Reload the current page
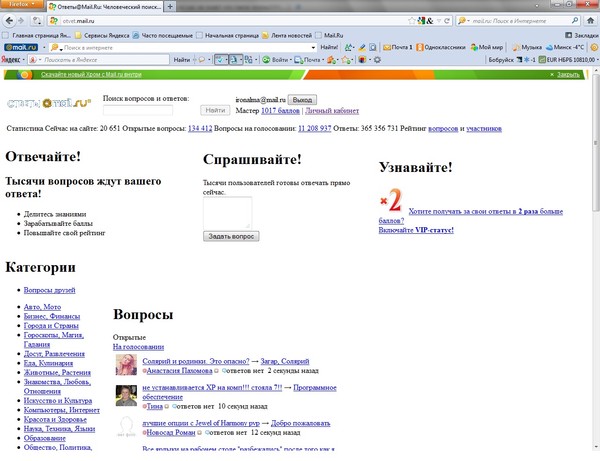Screen dimensions: 600x461 coord(447,21)
